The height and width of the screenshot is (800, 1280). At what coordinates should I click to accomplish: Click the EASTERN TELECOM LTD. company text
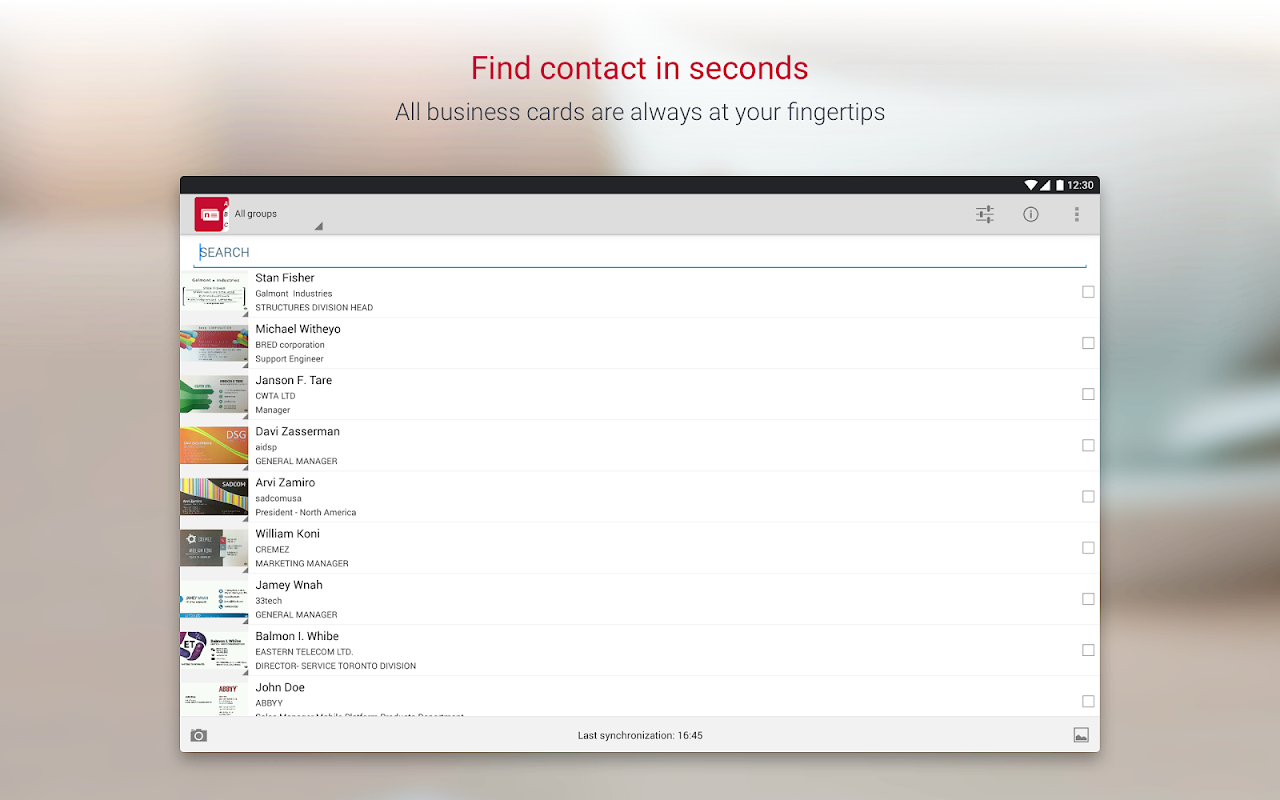304,652
